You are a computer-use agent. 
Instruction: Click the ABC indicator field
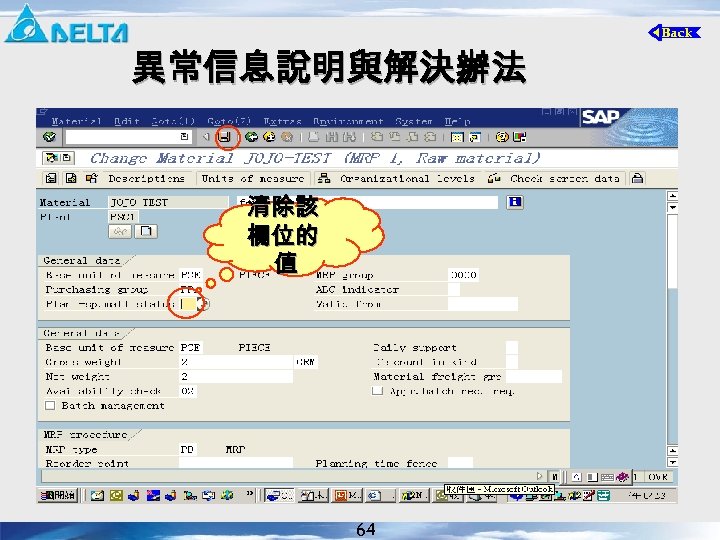tap(454, 289)
